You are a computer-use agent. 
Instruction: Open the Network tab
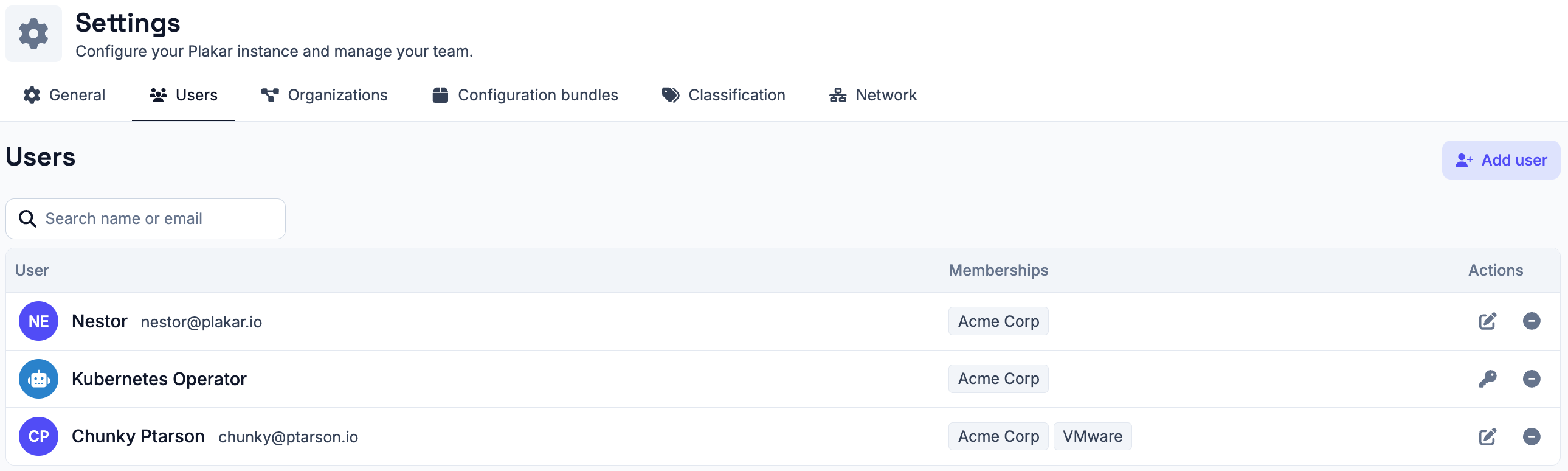point(873,95)
